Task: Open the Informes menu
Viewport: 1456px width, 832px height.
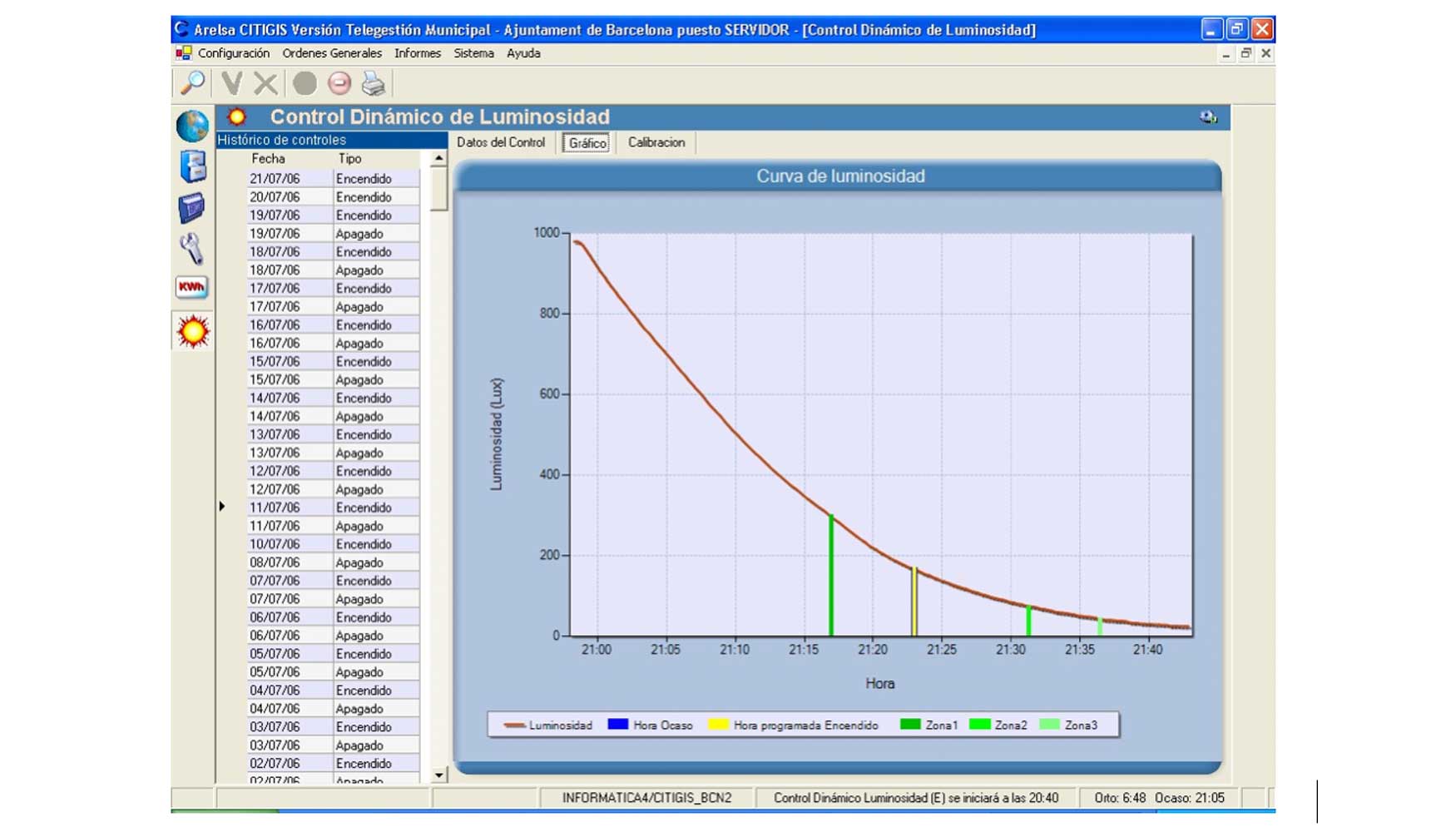Action: [418, 53]
